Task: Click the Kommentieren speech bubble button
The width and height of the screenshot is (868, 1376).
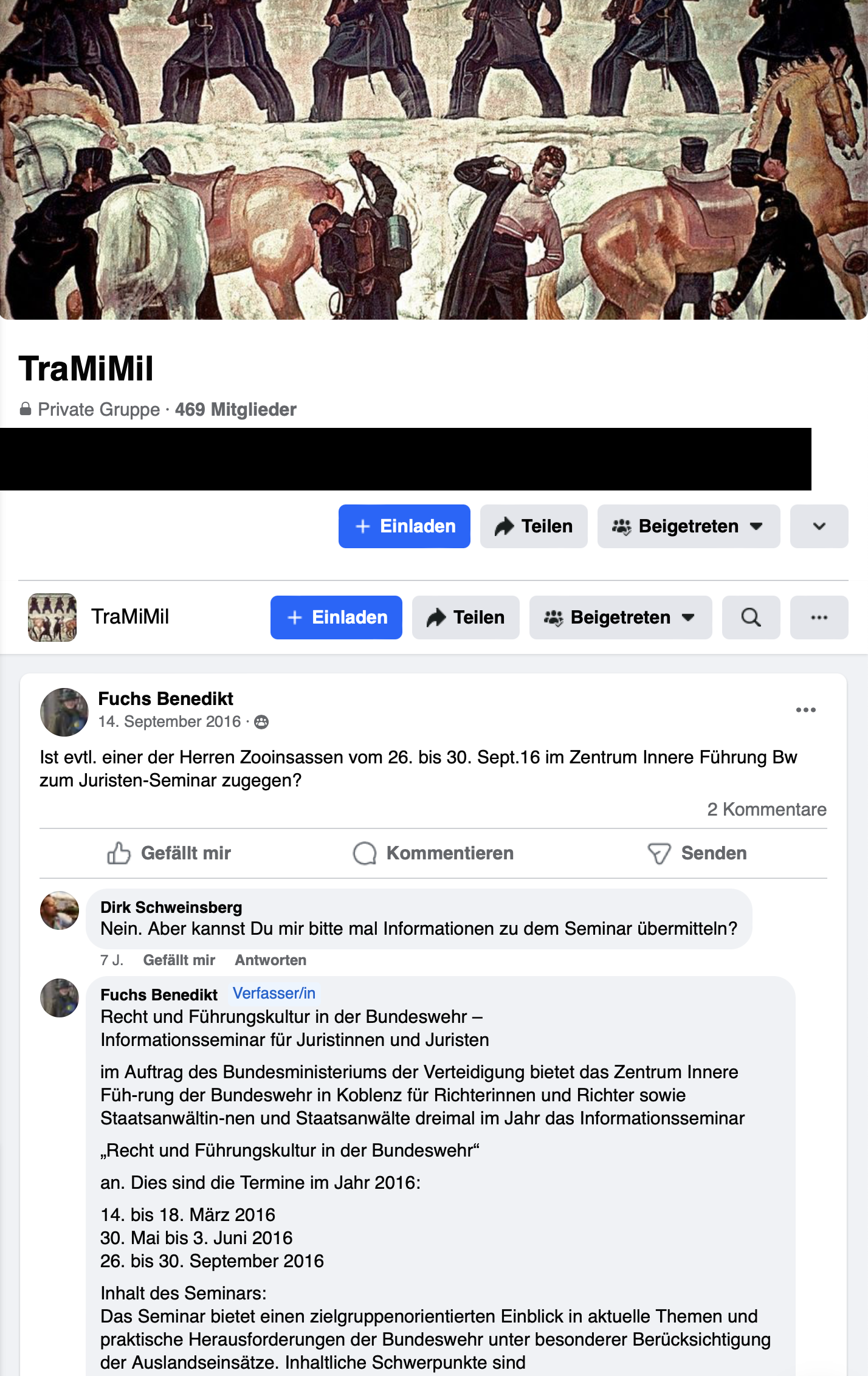Action: pyautogui.click(x=433, y=853)
